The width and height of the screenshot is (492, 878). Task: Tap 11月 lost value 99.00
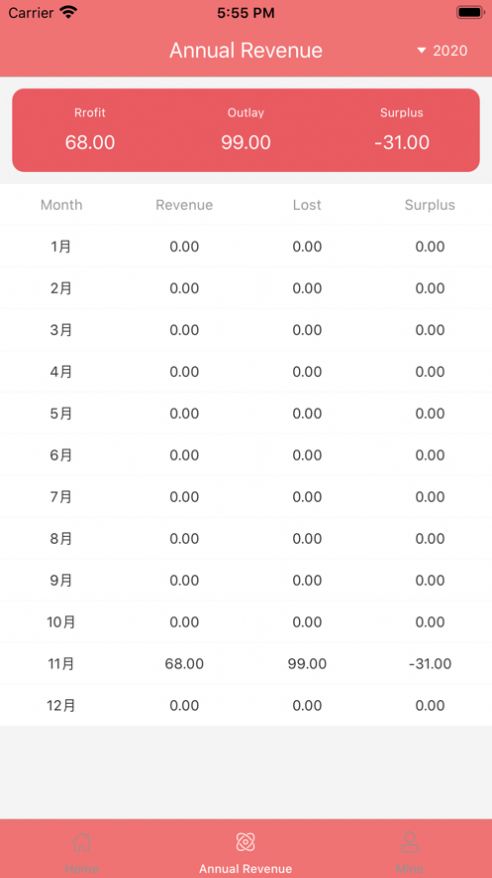[307, 664]
